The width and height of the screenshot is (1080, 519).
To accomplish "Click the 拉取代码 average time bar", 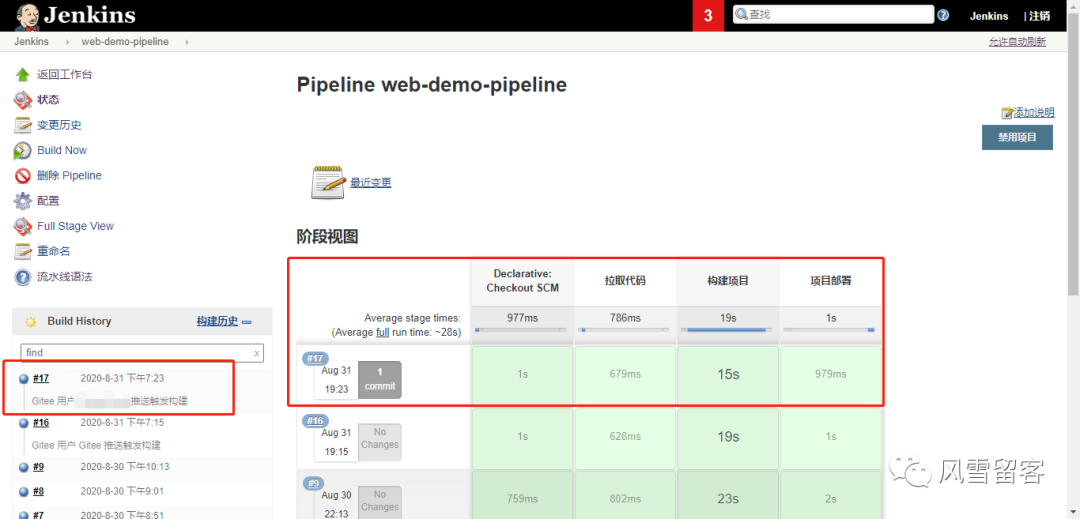I will click(x=625, y=330).
